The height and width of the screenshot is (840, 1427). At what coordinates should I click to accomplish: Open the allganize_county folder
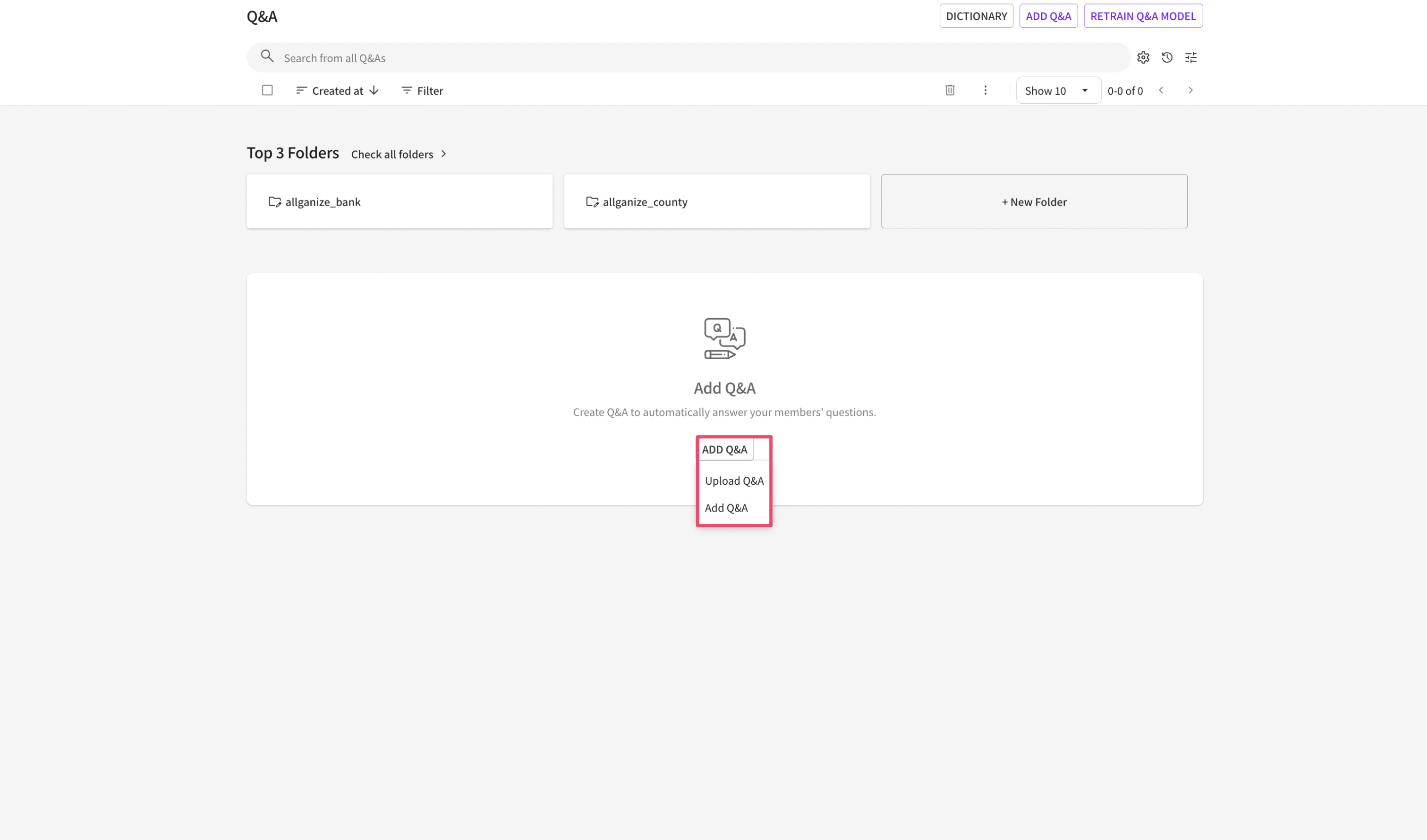tap(716, 202)
